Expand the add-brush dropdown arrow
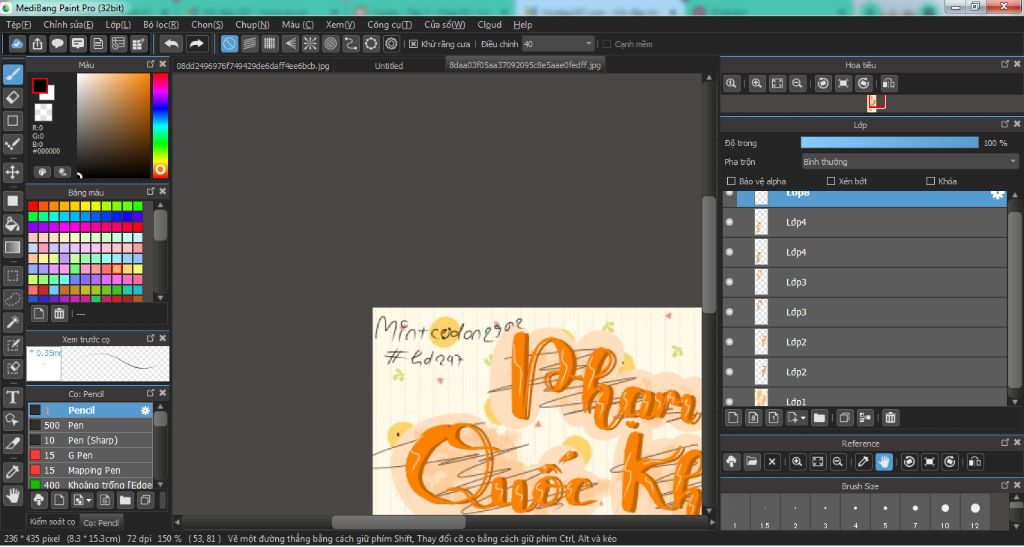The image size is (1024, 547). tap(89, 501)
